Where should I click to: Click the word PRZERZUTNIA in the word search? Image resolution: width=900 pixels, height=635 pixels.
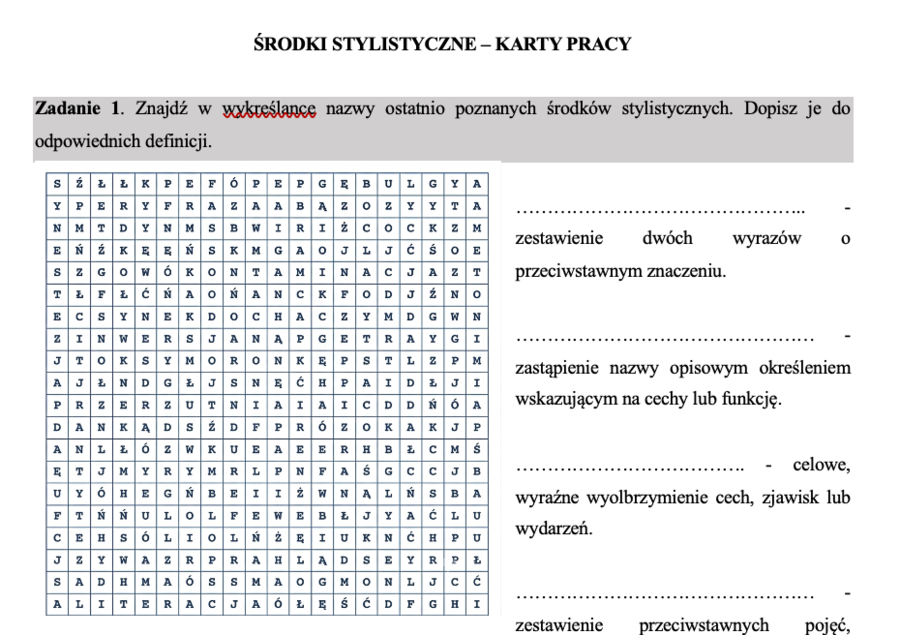(168, 405)
